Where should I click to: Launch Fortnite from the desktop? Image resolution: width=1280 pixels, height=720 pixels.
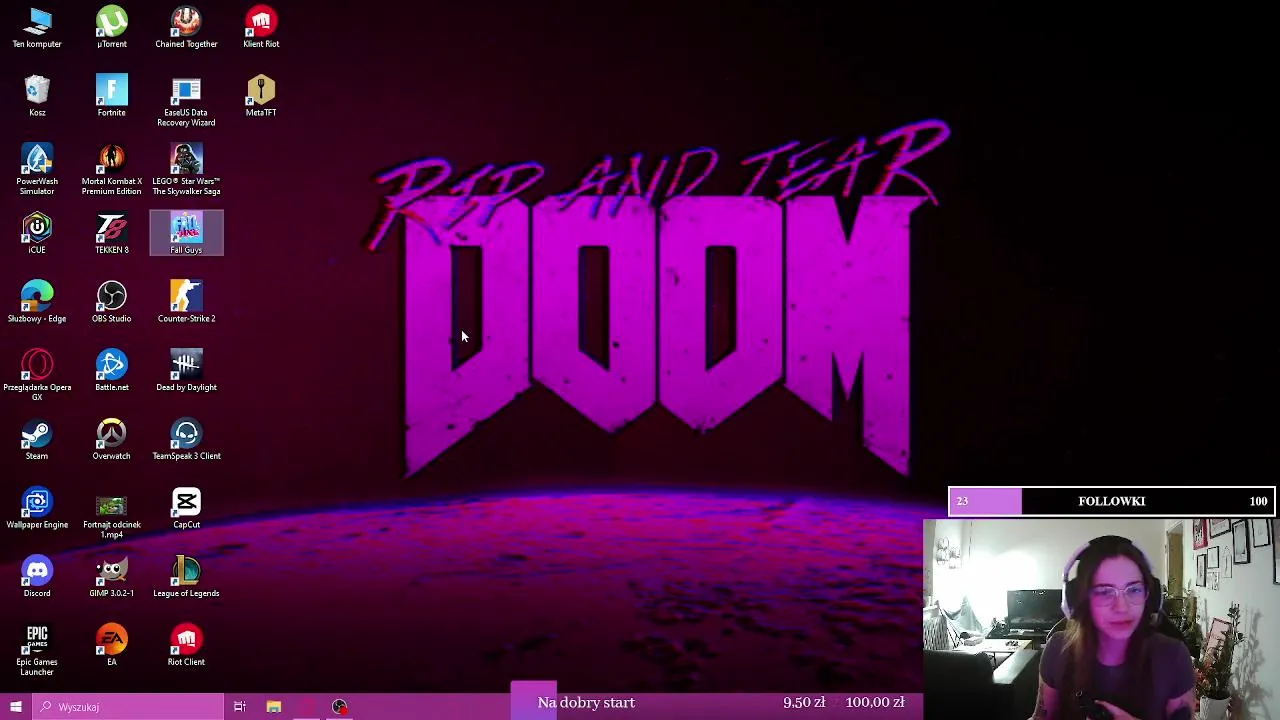[x=112, y=96]
